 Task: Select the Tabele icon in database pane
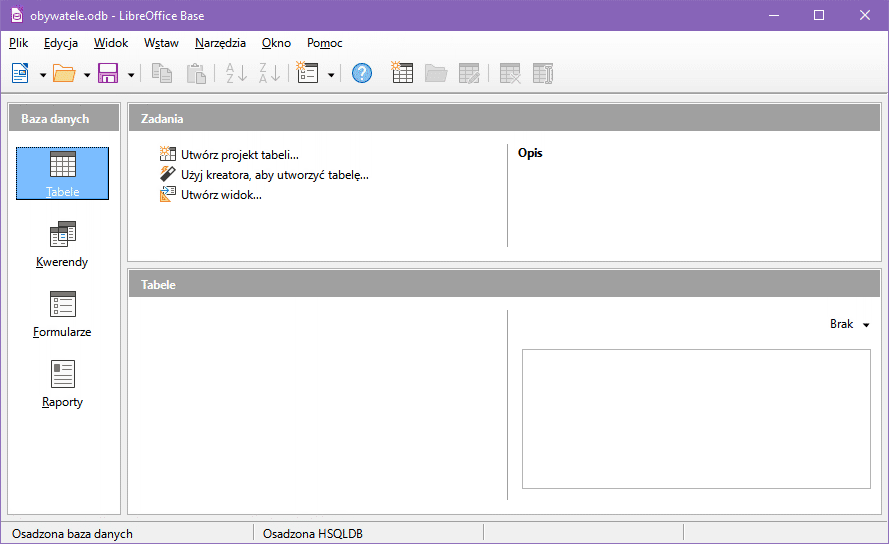(x=62, y=172)
